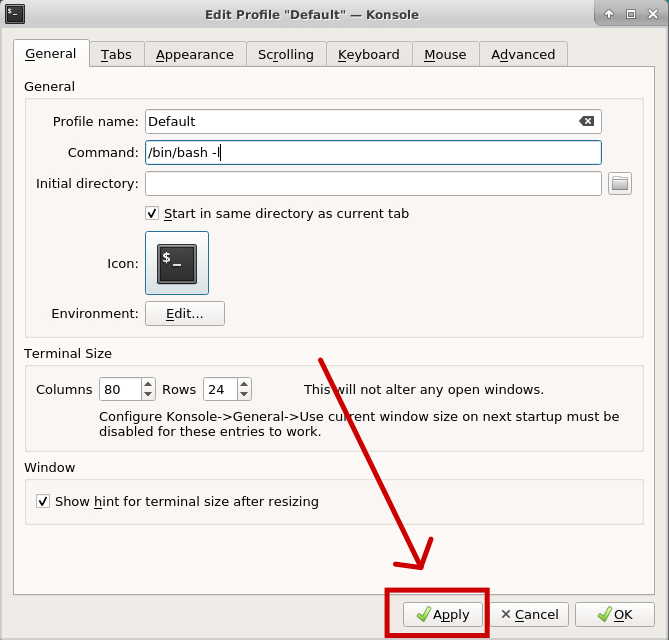Toggle Show hint for terminal size after resizing
Screen dimensions: 669x640
pyautogui.click(x=43, y=501)
